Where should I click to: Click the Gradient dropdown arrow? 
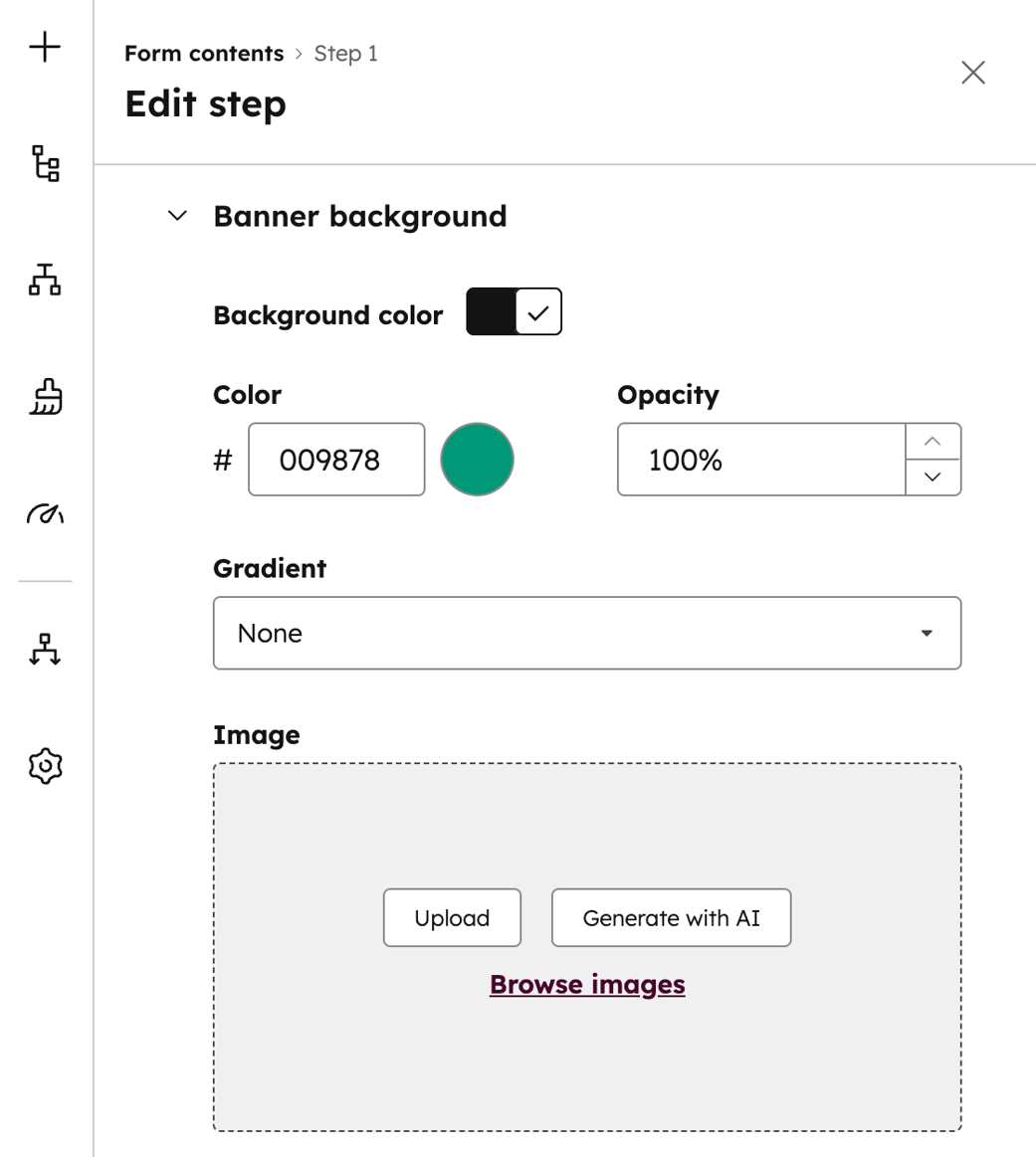(928, 633)
